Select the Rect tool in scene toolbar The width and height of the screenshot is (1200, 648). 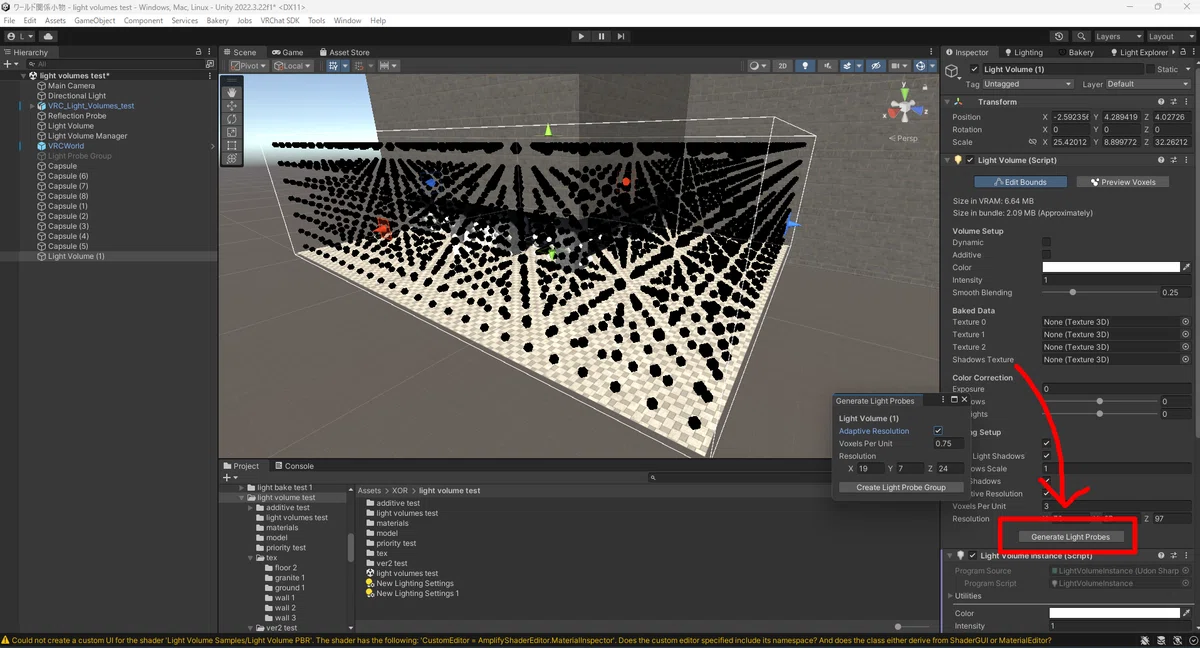pyautogui.click(x=232, y=145)
